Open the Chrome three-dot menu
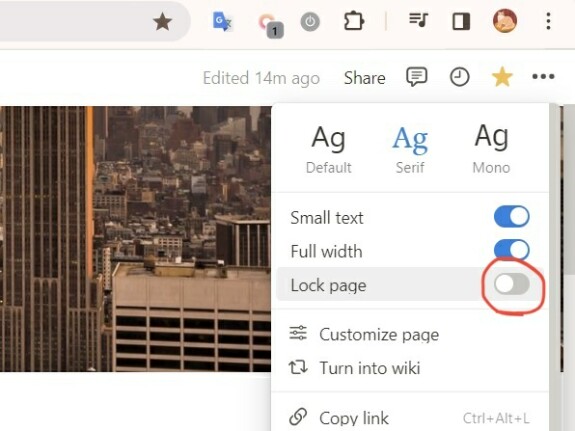This screenshot has width=575, height=431. click(x=548, y=21)
